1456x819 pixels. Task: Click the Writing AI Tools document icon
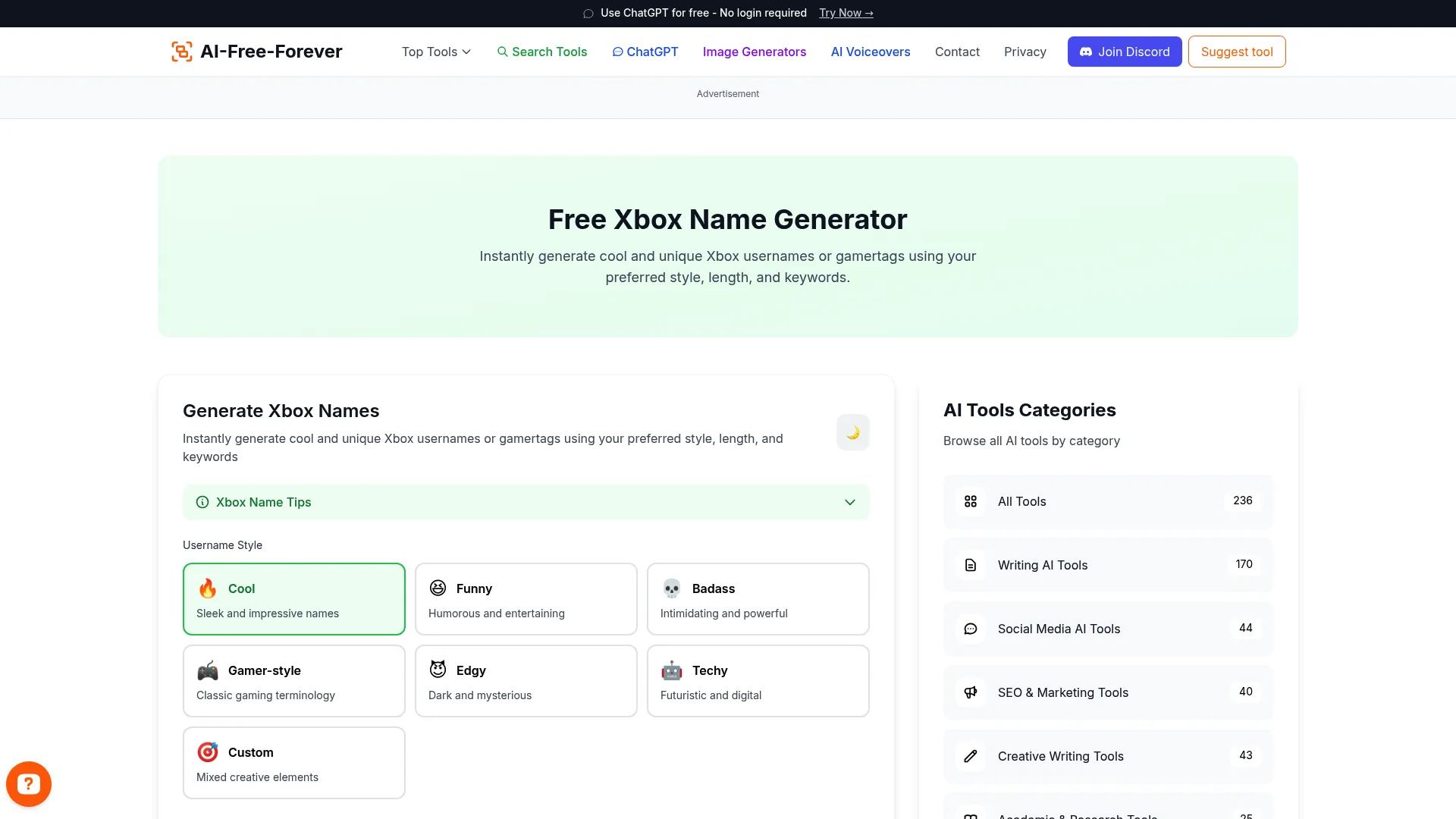971,565
